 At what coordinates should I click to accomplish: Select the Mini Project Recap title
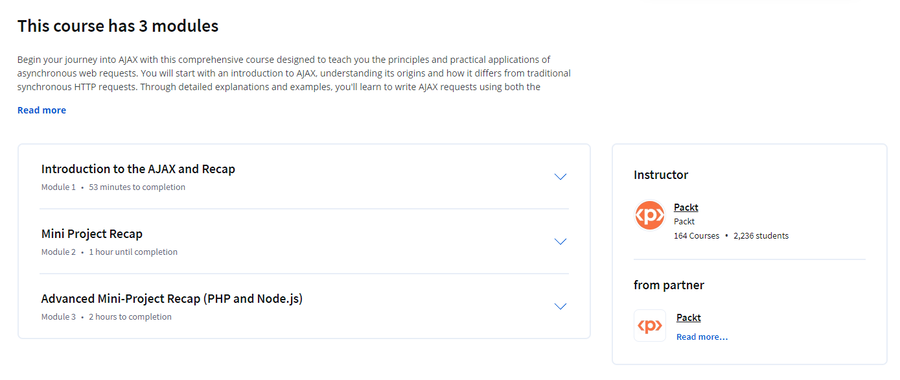(x=92, y=234)
